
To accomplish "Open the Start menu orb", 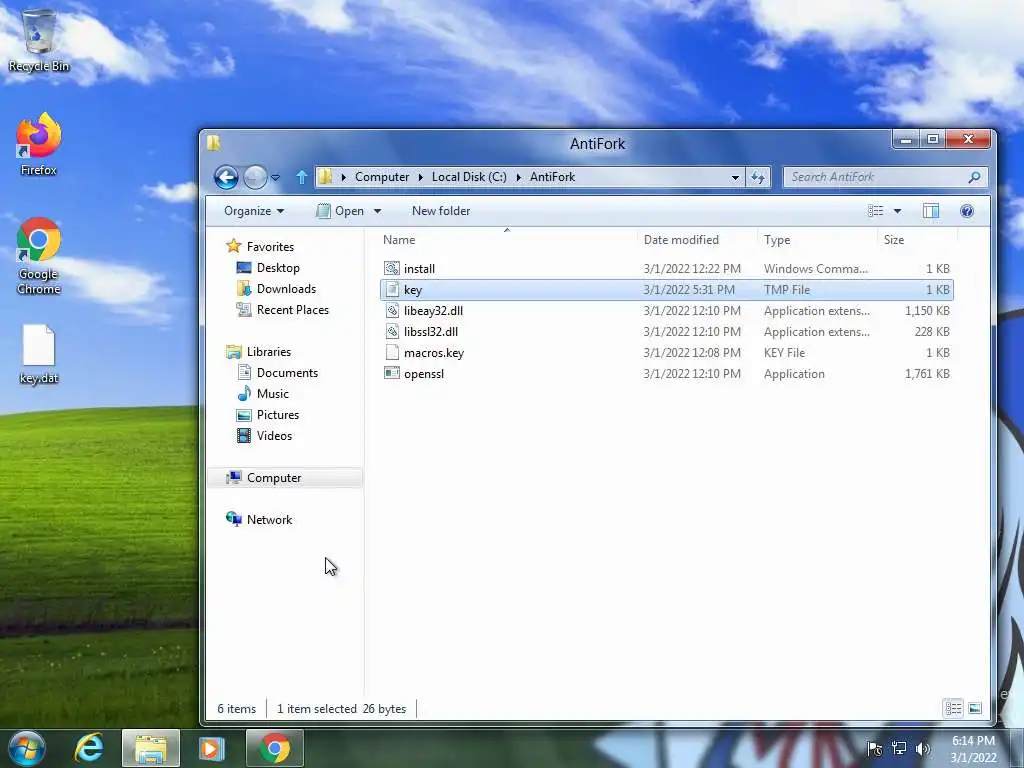I will pos(27,748).
